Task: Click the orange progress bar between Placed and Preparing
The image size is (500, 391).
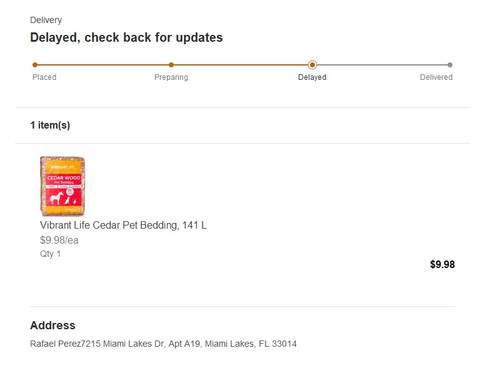Action: (x=103, y=65)
